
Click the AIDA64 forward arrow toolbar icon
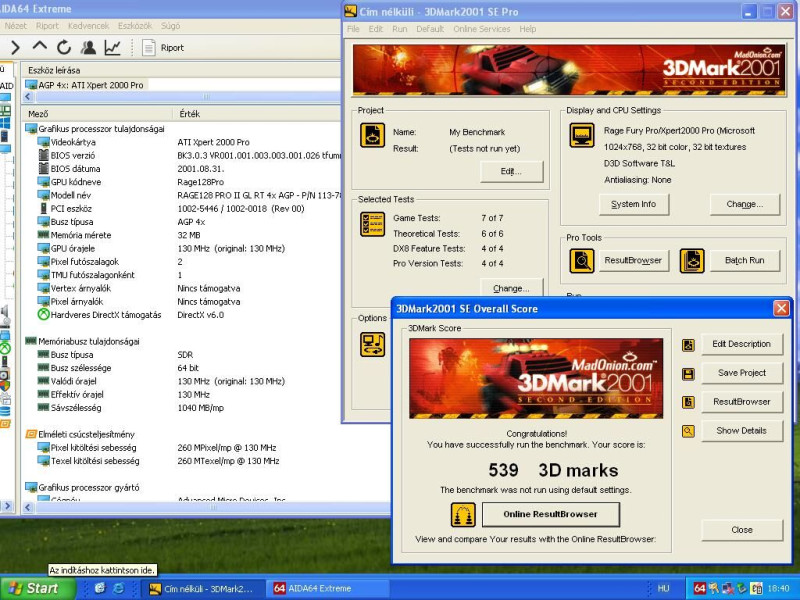coord(15,47)
